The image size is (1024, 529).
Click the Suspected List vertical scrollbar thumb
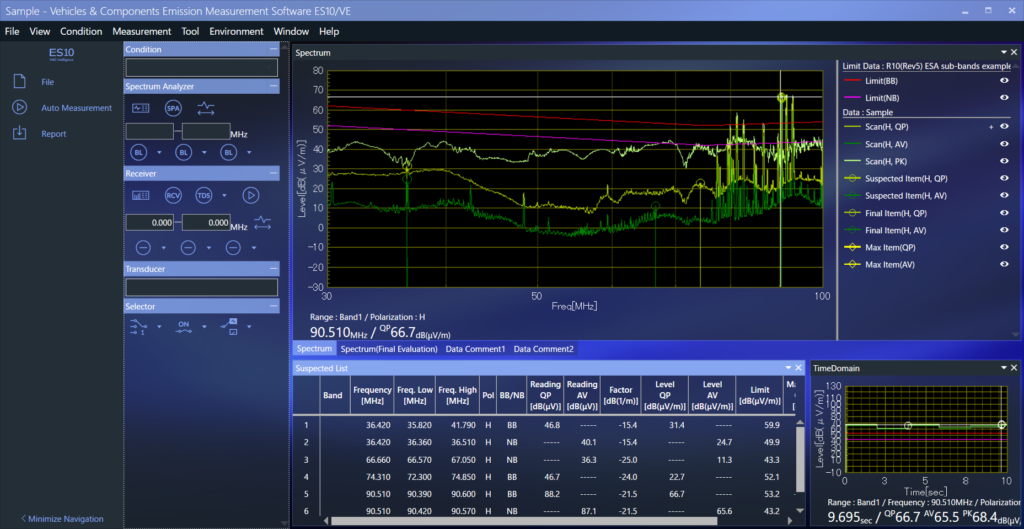800,459
